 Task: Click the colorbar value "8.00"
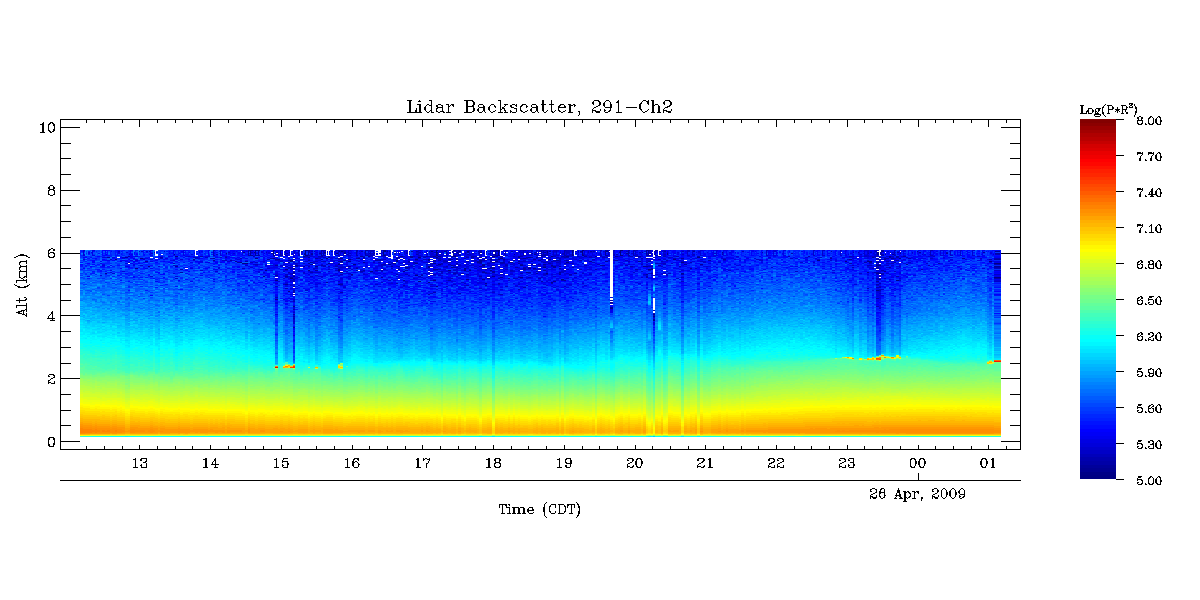[x=1149, y=121]
